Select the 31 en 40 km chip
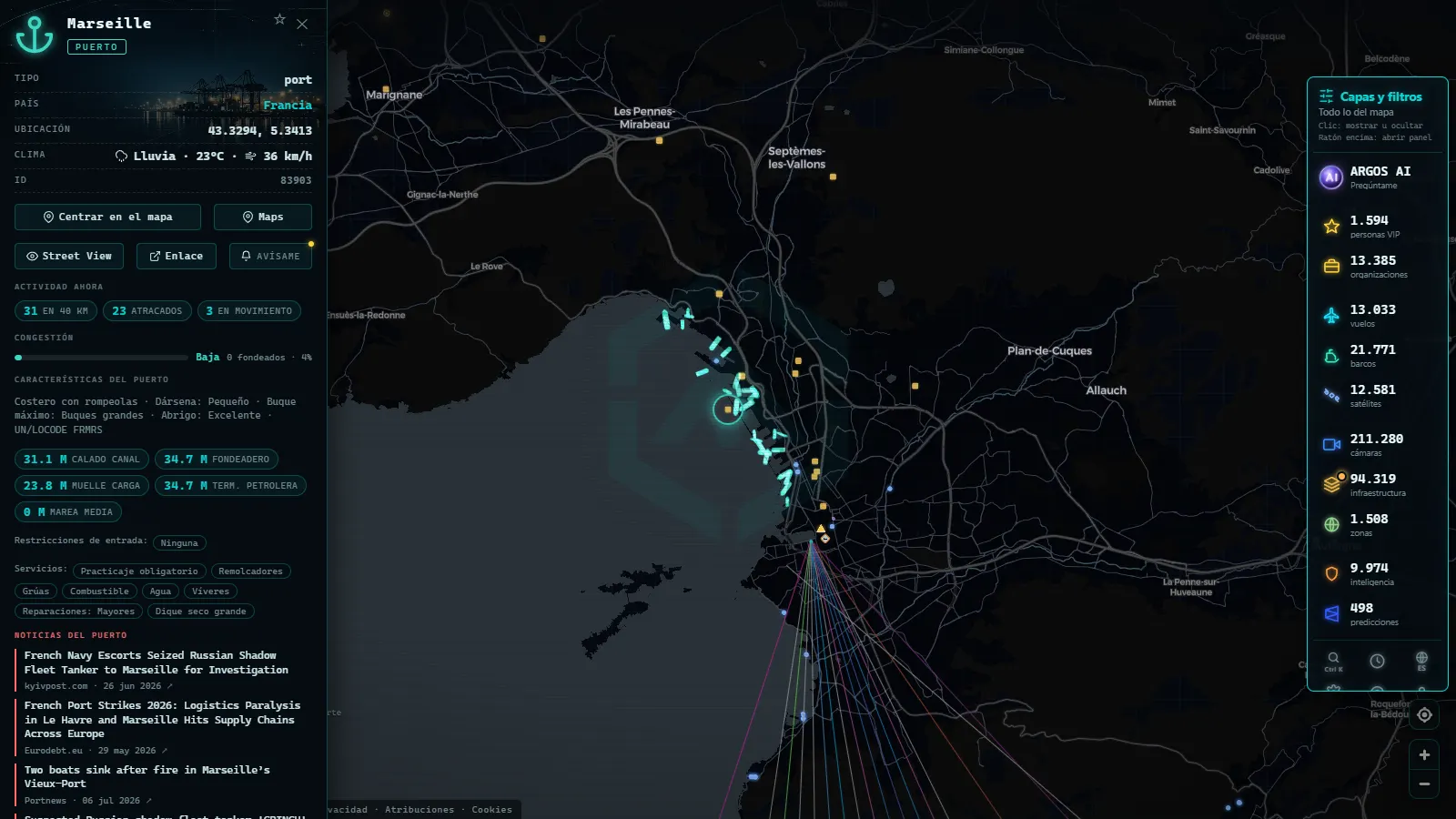This screenshot has width=1456, height=819. point(56,311)
